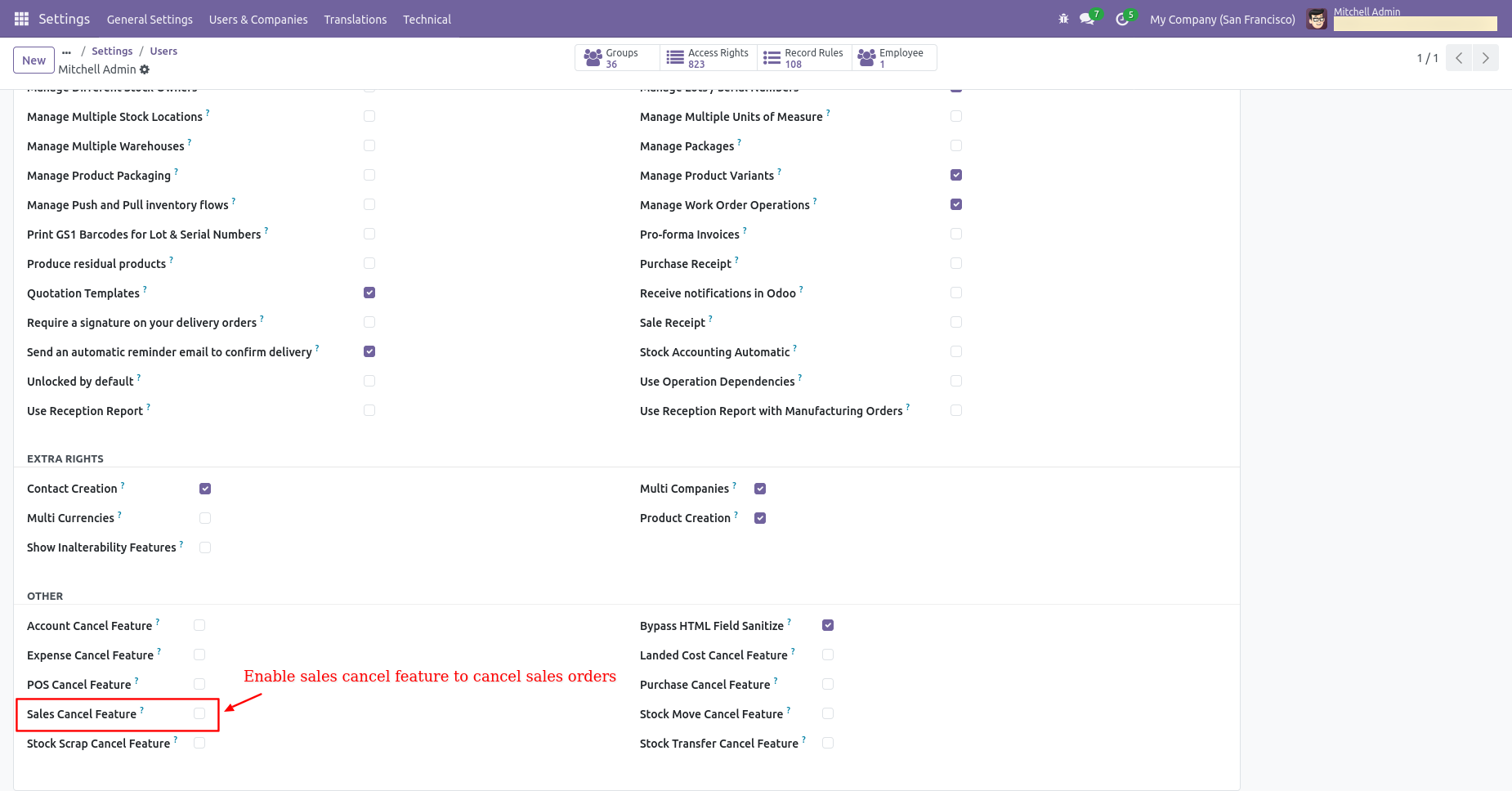
Task: Click the Settings app title
Action: [64, 19]
